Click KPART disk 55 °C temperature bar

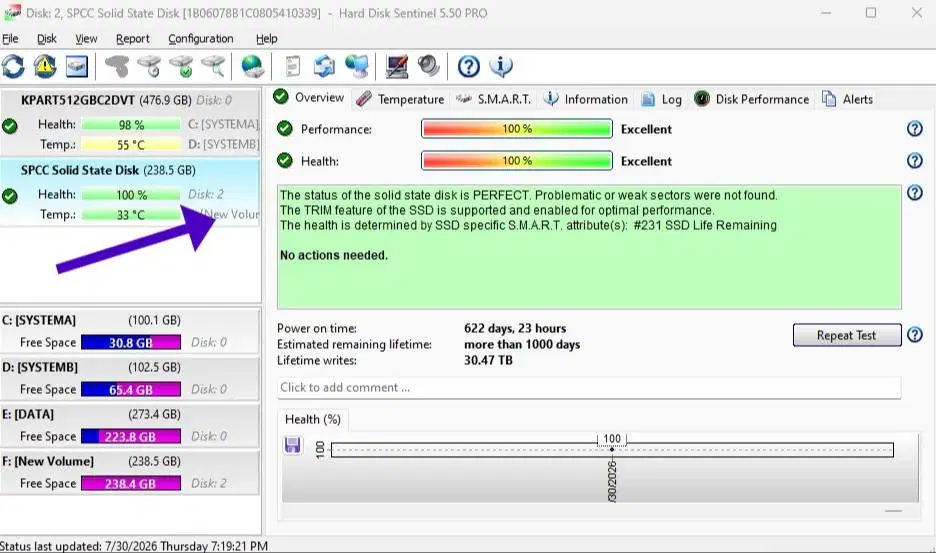tap(131, 145)
